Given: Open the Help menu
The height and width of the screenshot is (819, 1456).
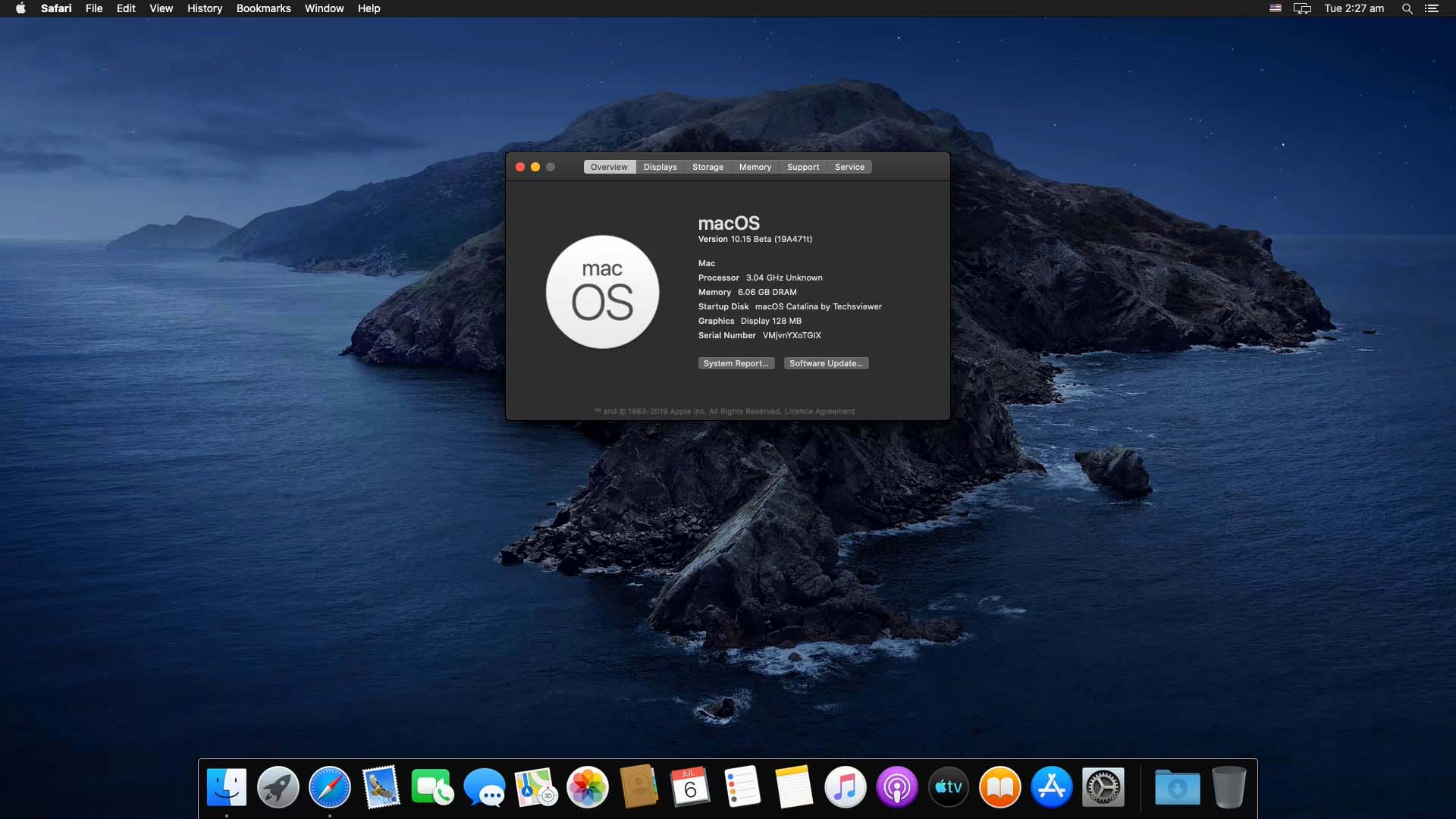Looking at the screenshot, I should tap(369, 8).
